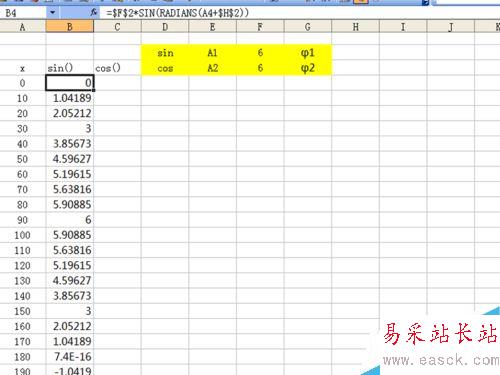
Task: Click the value 6 beside A2
Action: [260, 68]
